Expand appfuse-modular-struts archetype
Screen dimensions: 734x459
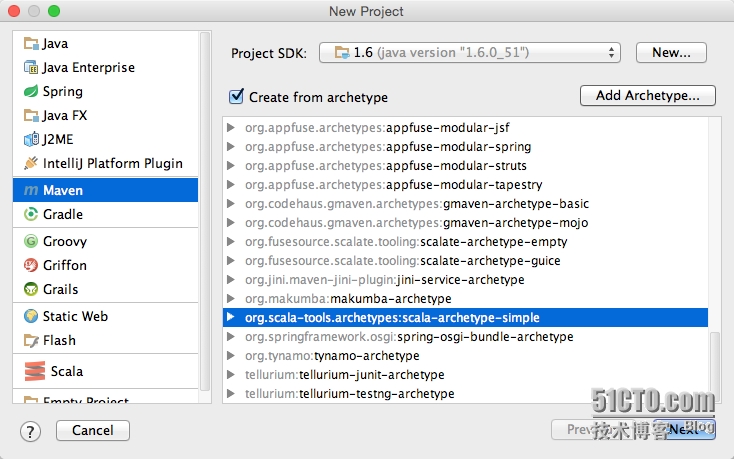click(x=230, y=165)
